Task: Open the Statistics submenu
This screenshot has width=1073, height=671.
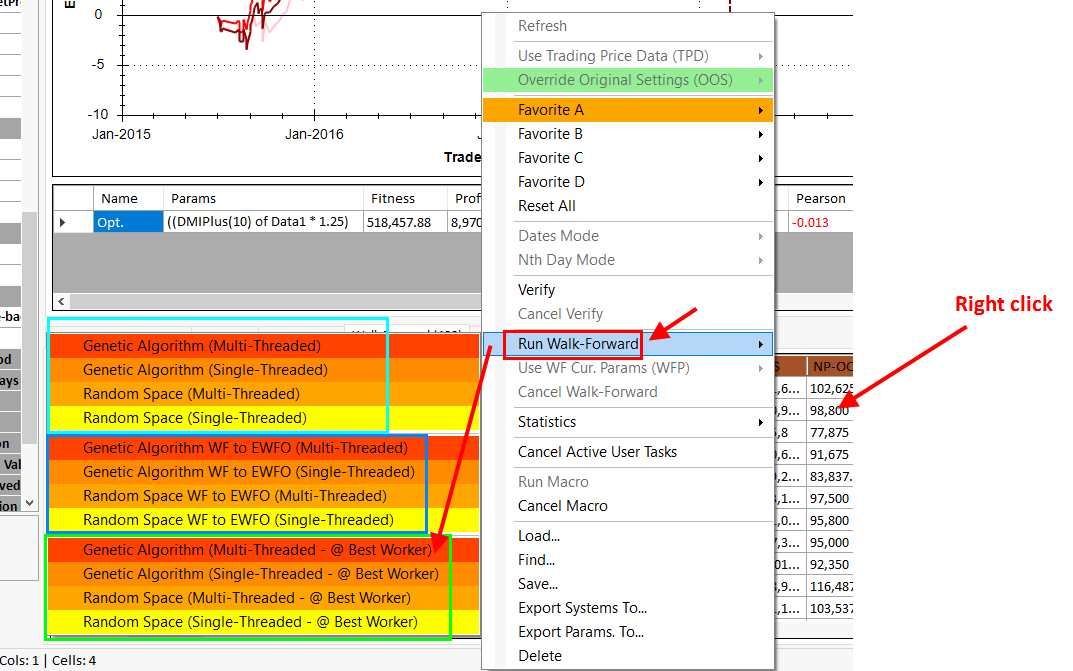Action: 547,422
